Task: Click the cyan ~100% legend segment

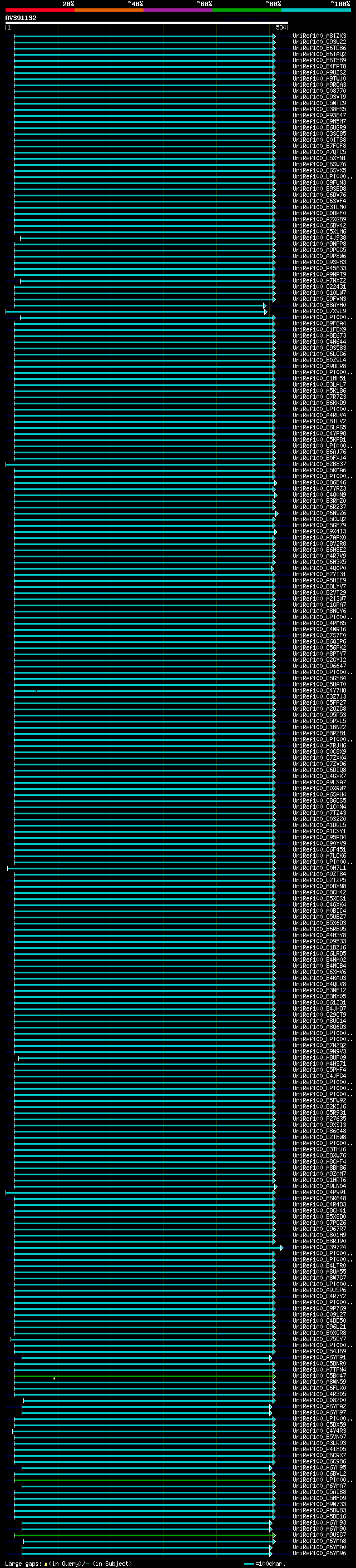Action: (316, 10)
